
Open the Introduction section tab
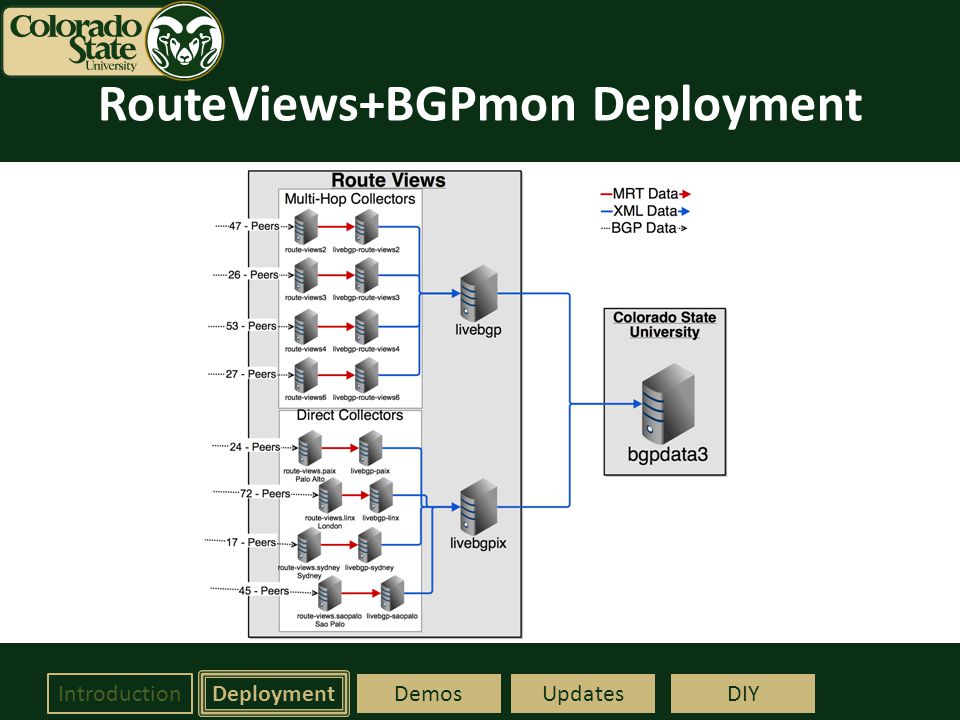coord(119,694)
